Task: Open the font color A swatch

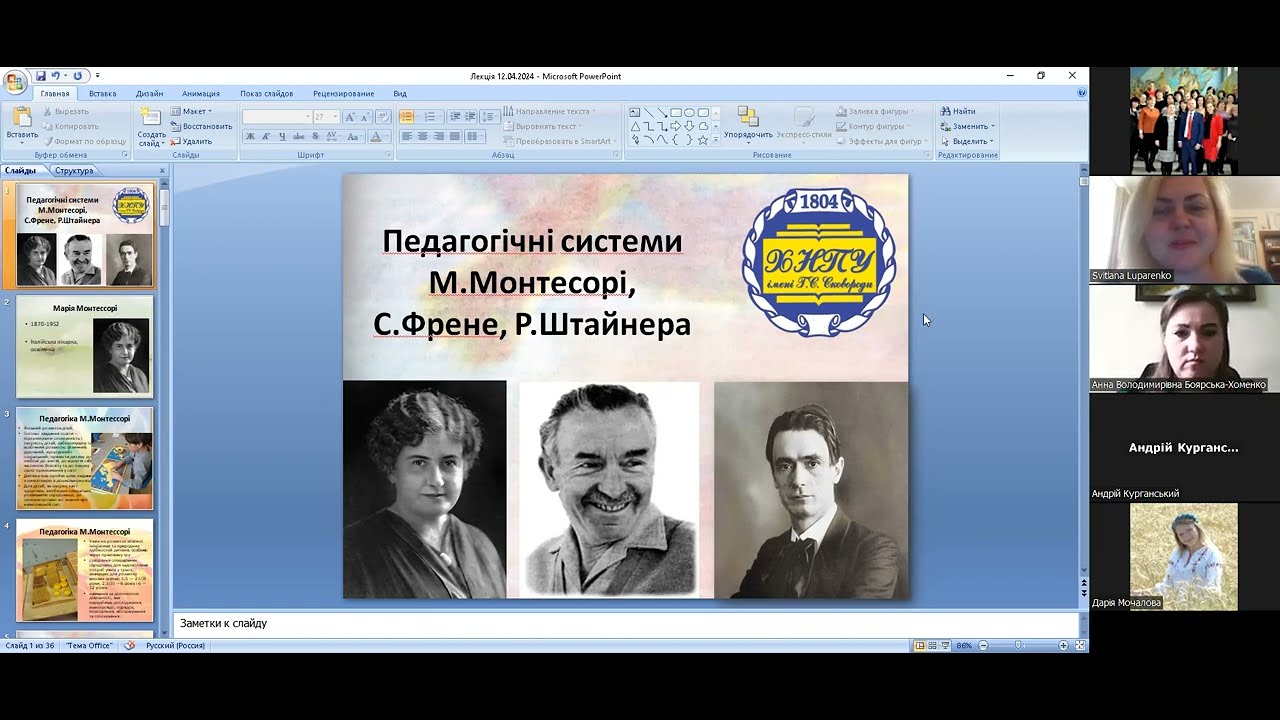Action: click(376, 136)
